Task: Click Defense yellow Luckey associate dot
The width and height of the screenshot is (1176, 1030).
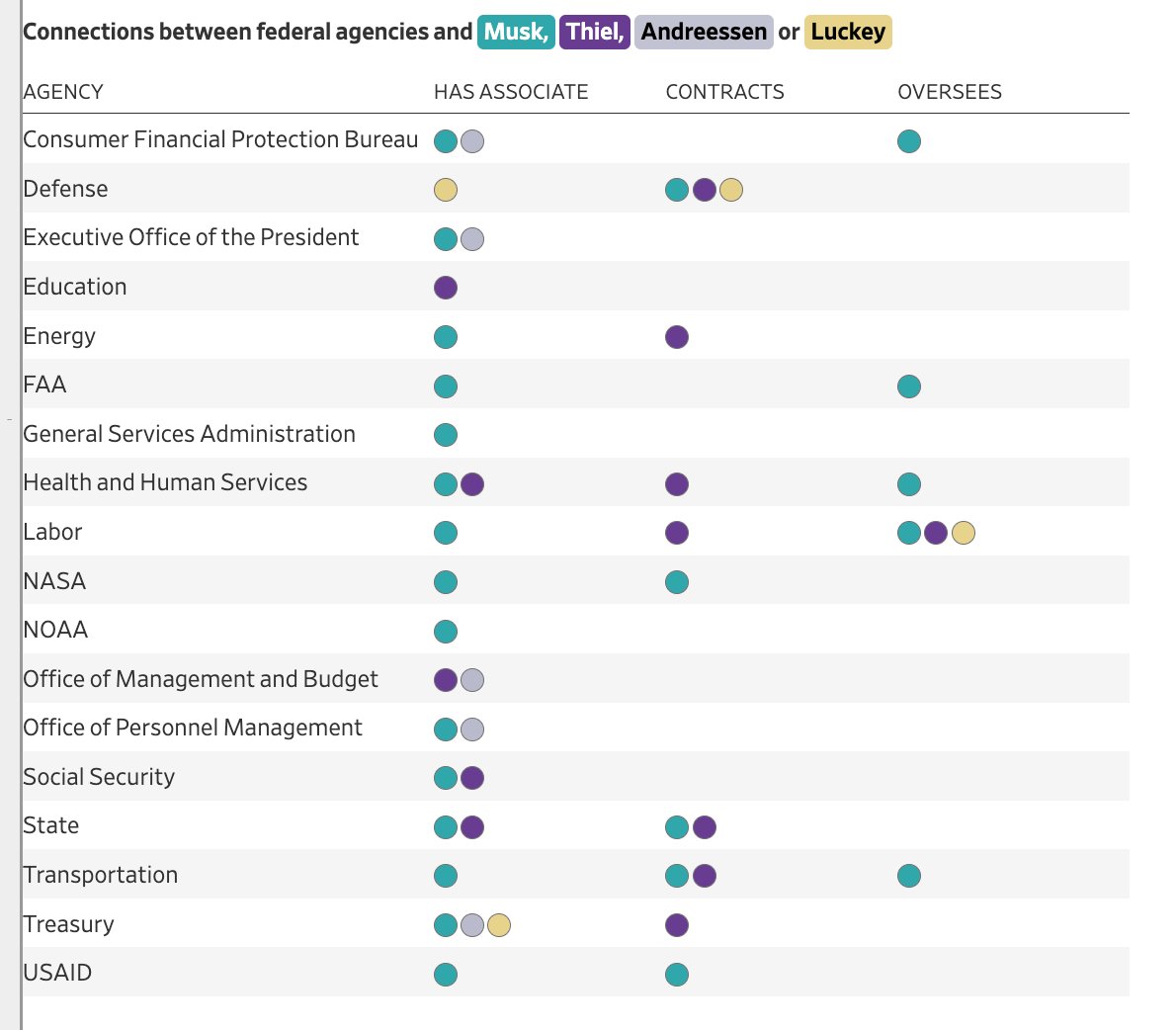Action: 446,190
